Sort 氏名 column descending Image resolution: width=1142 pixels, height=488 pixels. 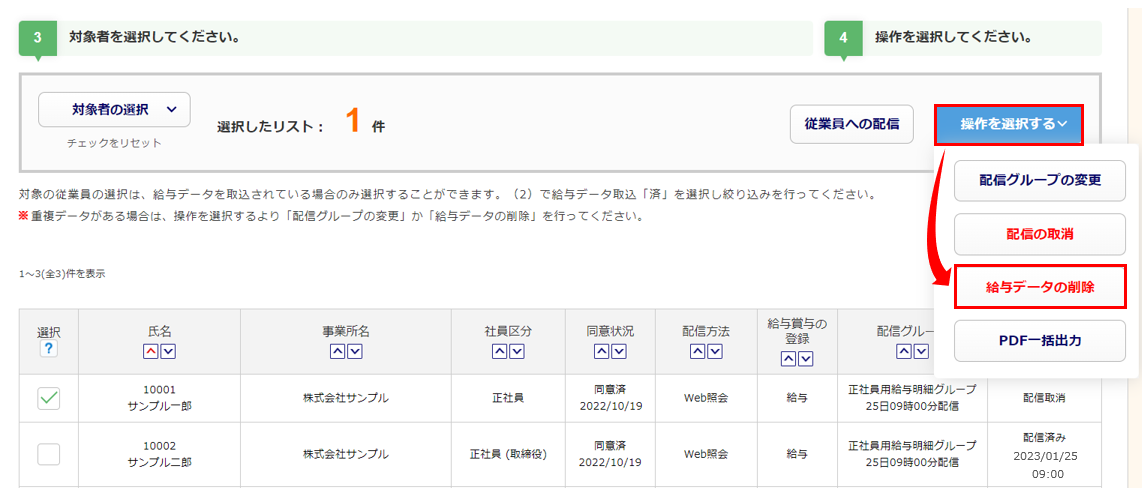click(168, 352)
